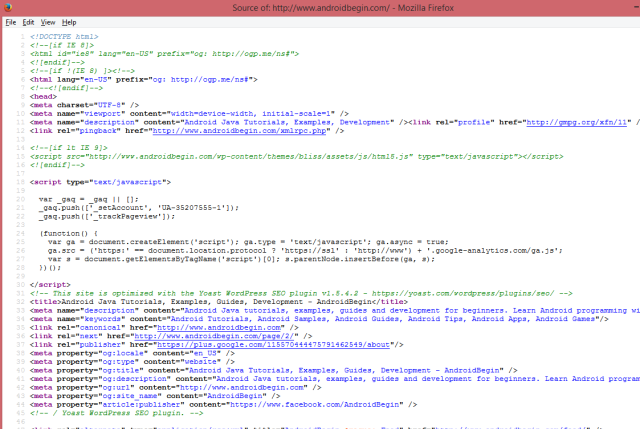Open the androidbegin.com/page/2/ next link
Image resolution: width=640 pixels, height=429 pixels.
[214, 336]
